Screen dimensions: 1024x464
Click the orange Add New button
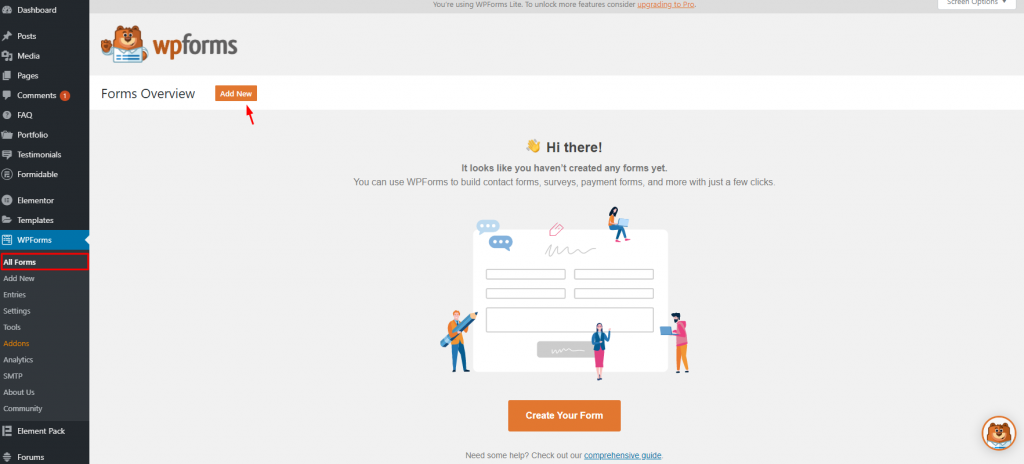(236, 93)
